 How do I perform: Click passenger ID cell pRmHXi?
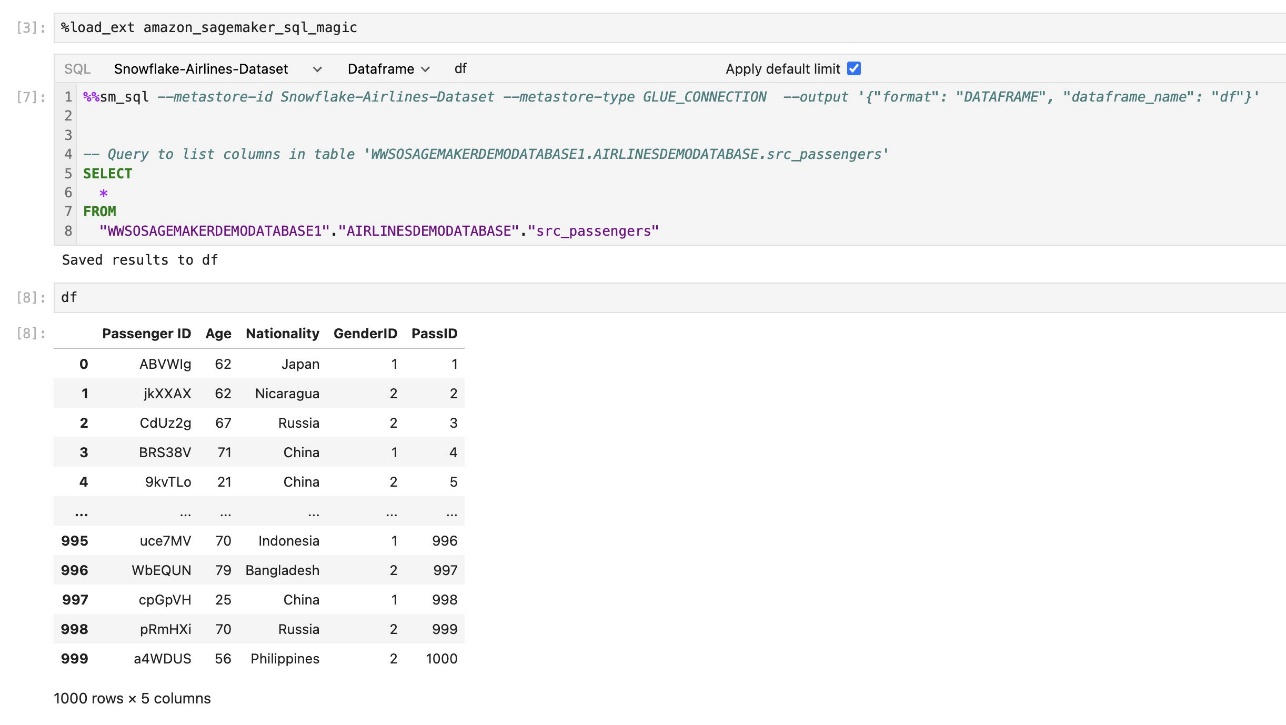(x=166, y=629)
